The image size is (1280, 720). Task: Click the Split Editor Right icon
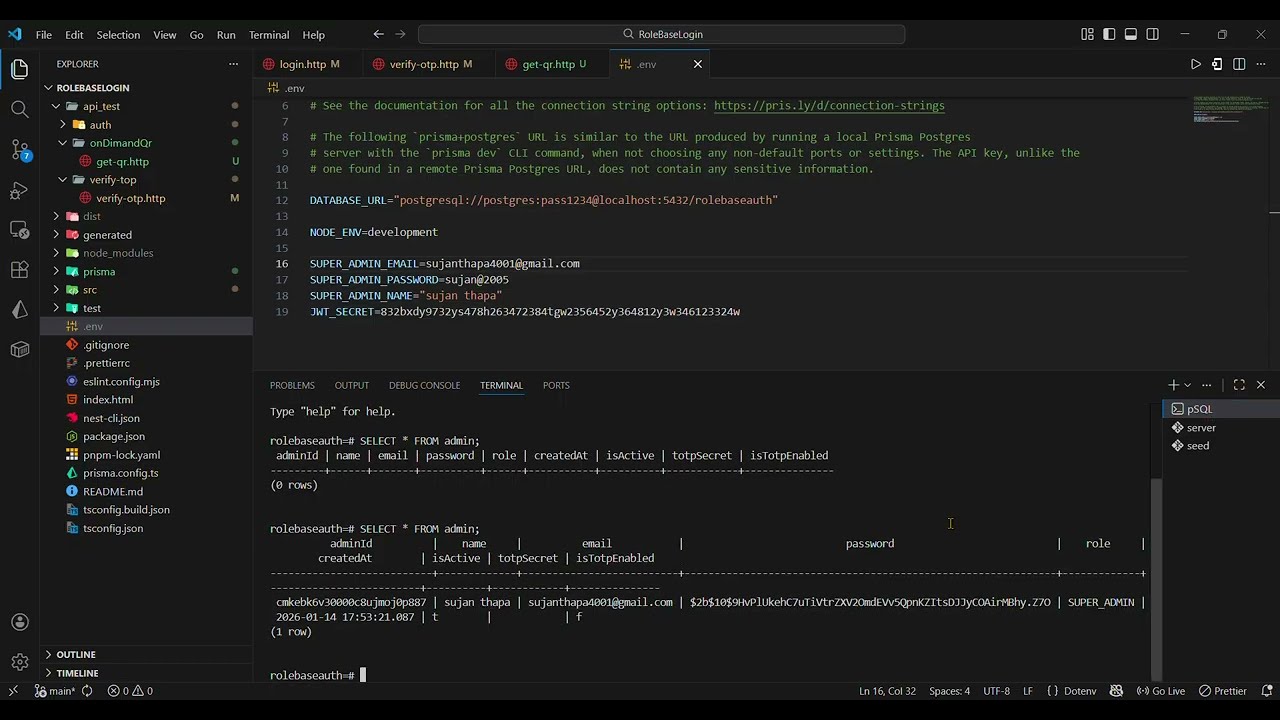click(x=1239, y=64)
